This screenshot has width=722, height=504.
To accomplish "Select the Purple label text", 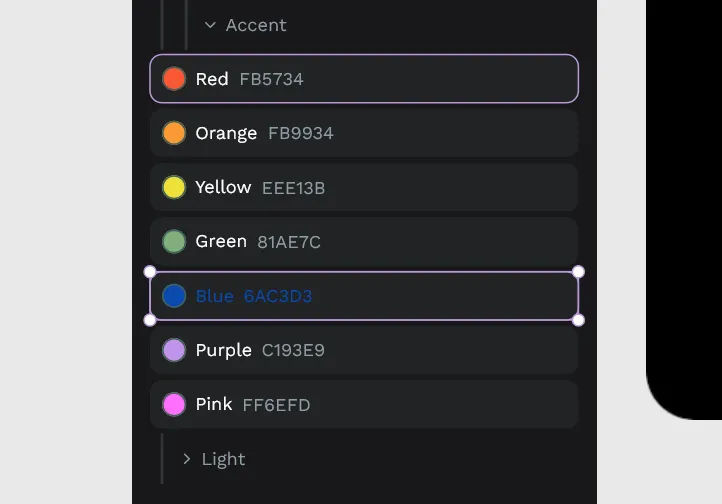I will (223, 350).
